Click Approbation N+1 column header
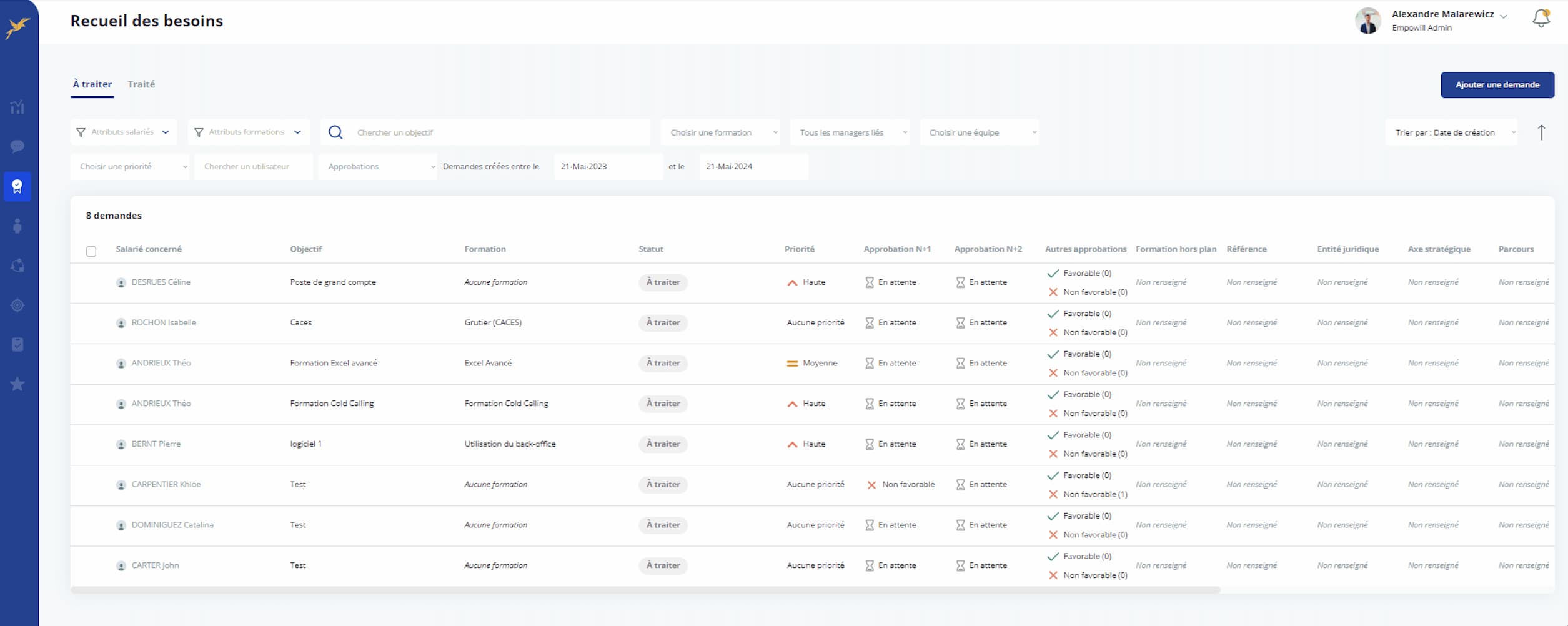The image size is (1568, 626). click(x=897, y=249)
